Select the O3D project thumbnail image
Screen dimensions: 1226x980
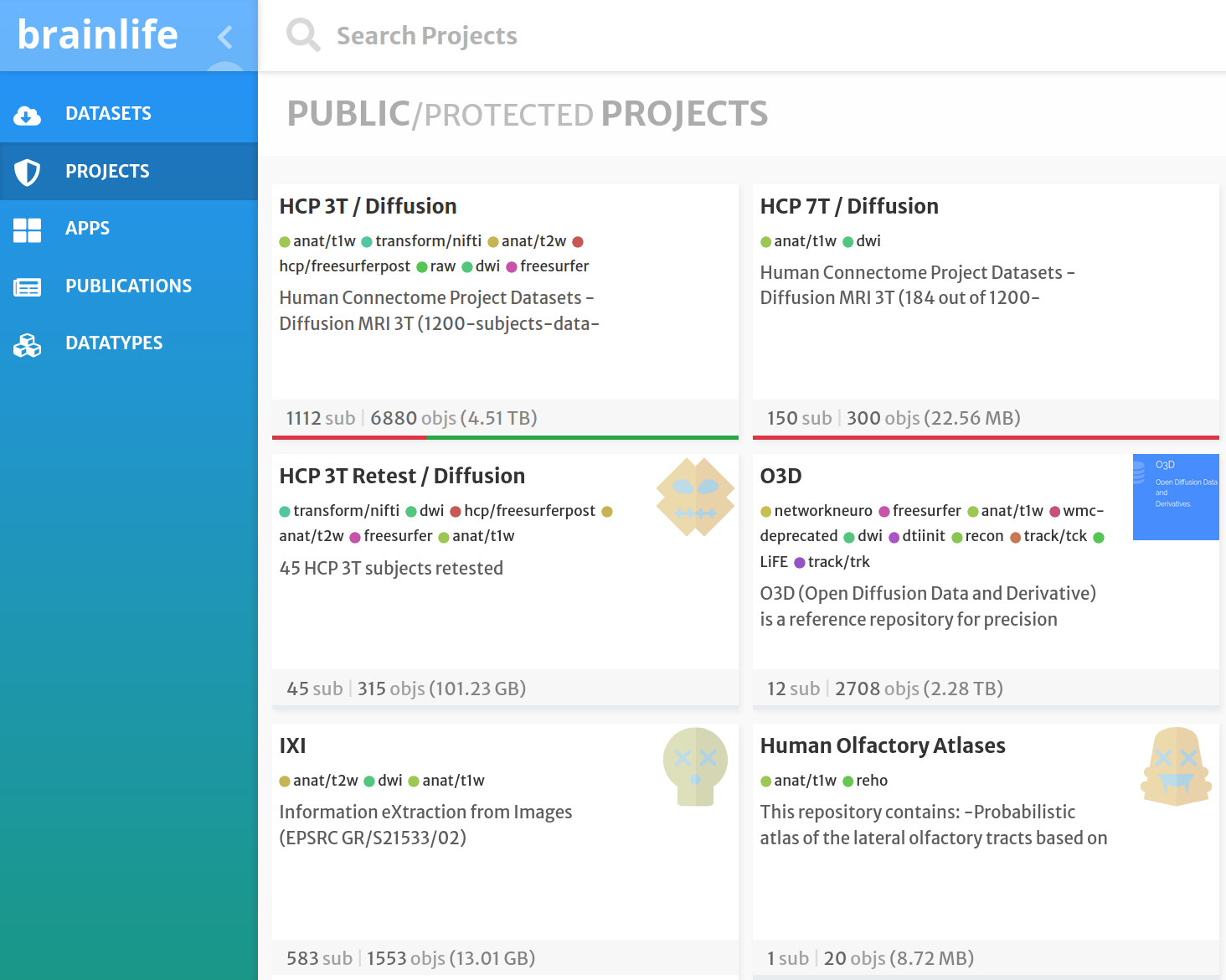1175,497
